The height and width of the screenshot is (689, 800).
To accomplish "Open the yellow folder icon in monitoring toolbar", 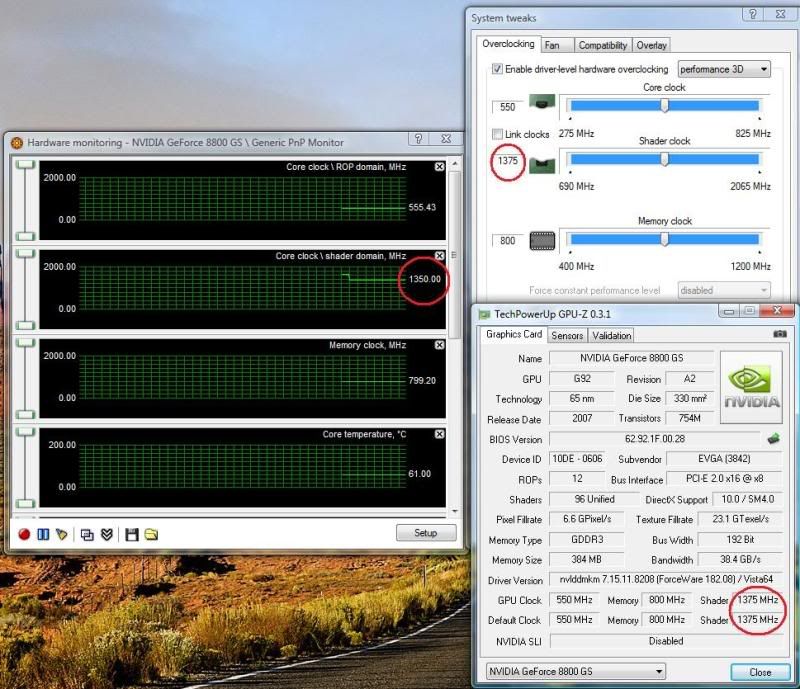I will point(151,534).
